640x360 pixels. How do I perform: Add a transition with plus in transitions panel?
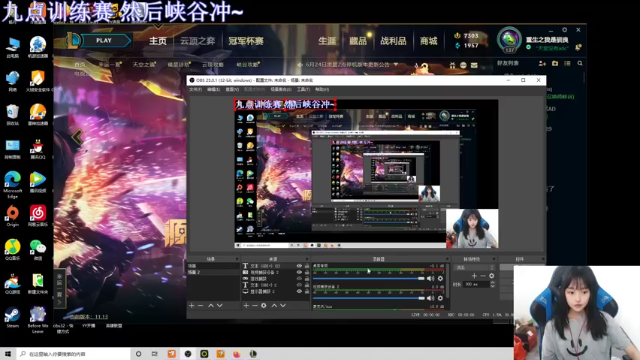coord(474,276)
